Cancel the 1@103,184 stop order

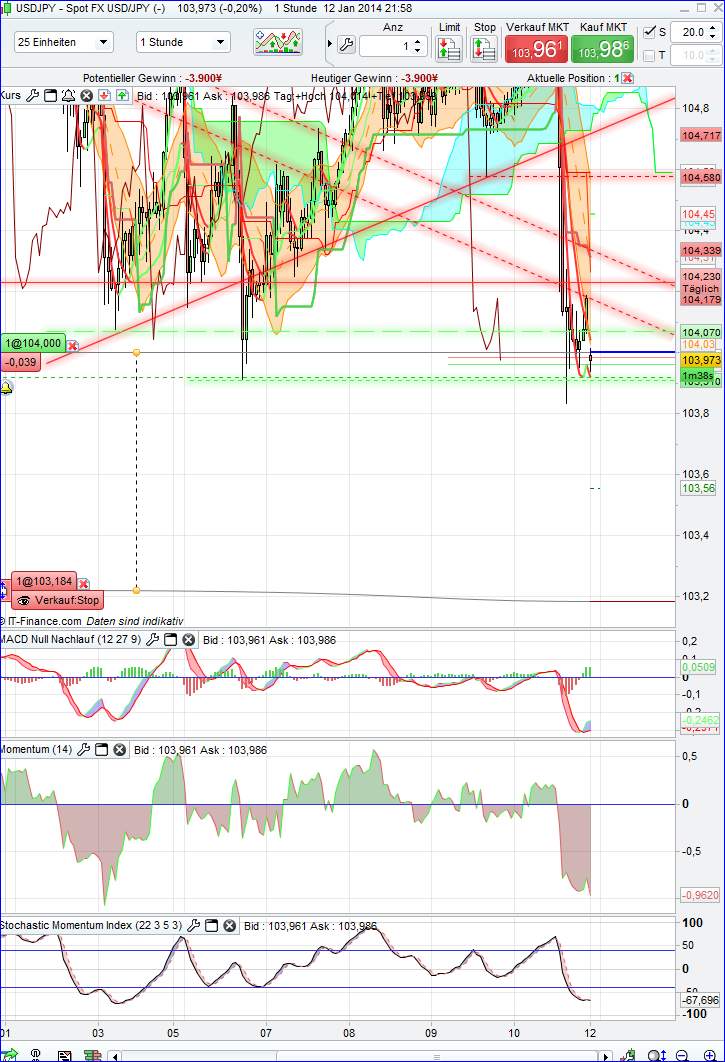[x=83, y=584]
